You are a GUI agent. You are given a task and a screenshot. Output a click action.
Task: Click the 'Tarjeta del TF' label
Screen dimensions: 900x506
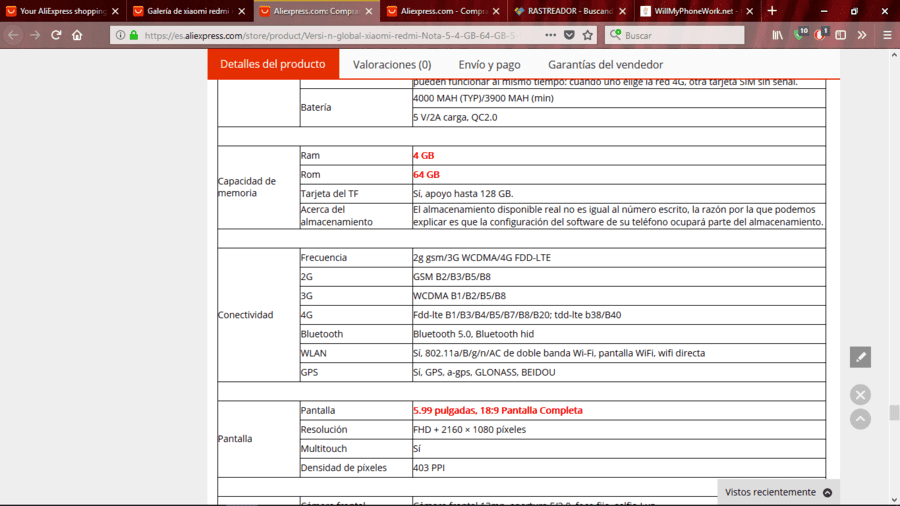point(329,193)
